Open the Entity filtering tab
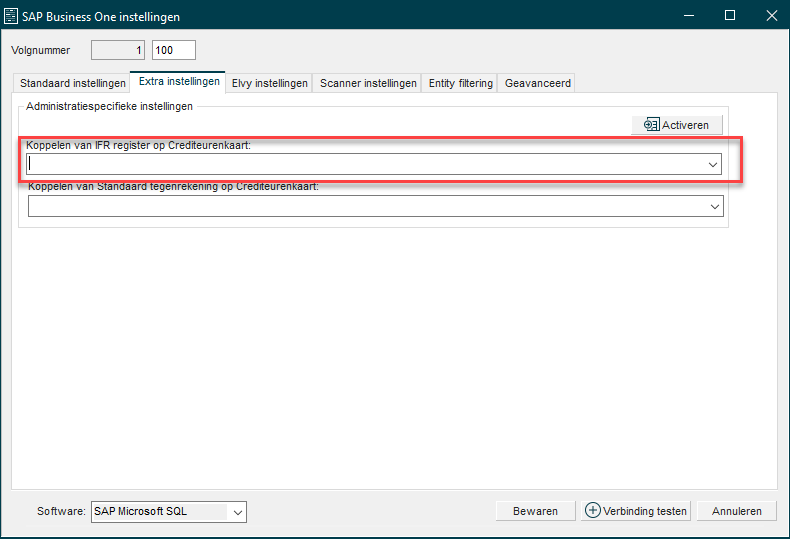Image resolution: width=790 pixels, height=539 pixels. (460, 83)
